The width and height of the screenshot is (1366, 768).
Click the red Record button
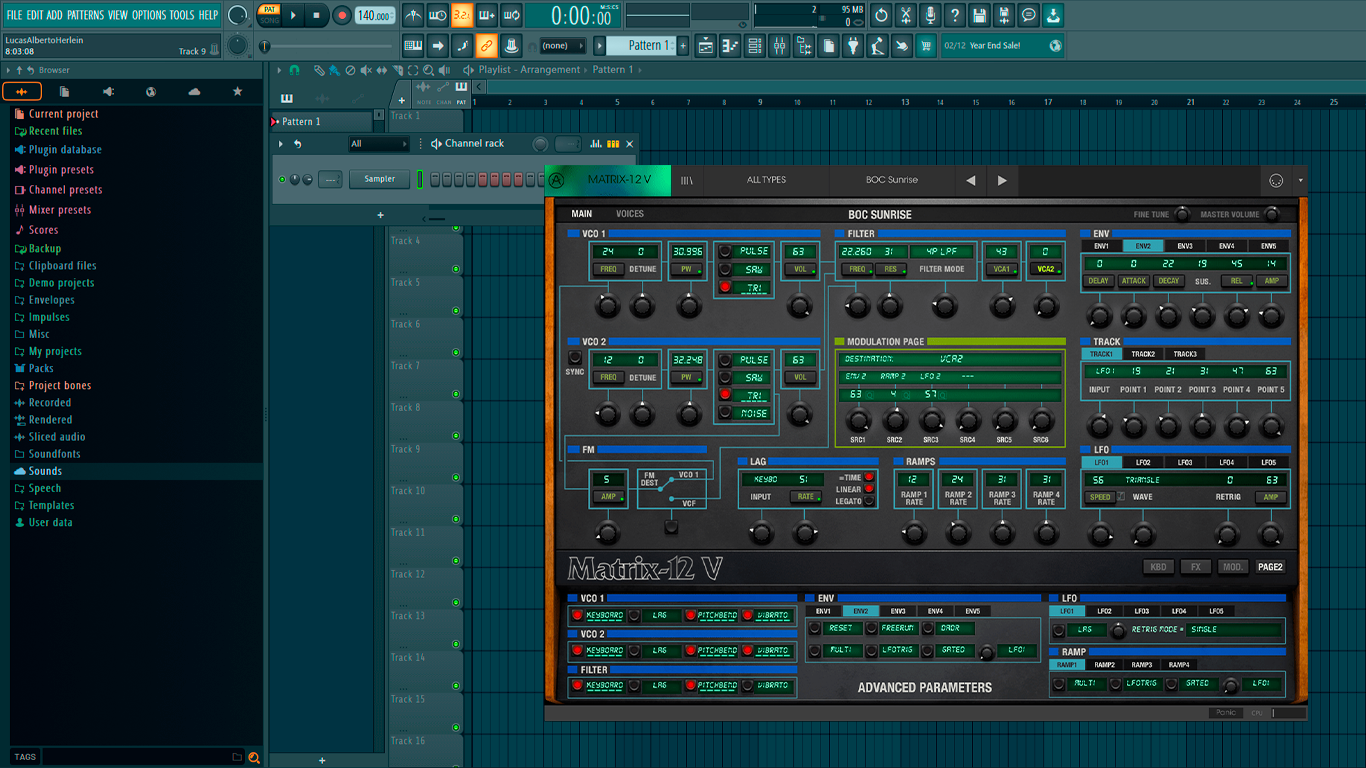pos(341,15)
